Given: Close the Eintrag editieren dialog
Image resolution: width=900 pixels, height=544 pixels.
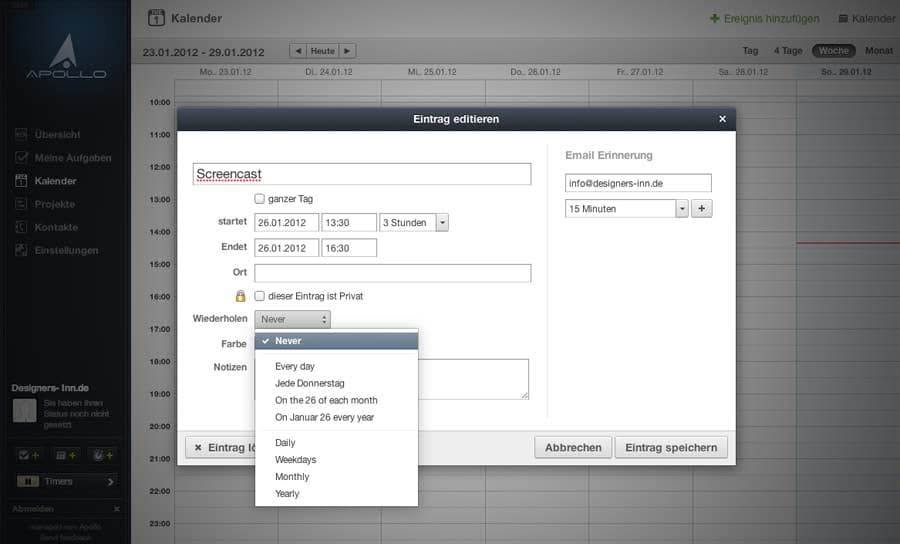Looking at the screenshot, I should click(723, 119).
